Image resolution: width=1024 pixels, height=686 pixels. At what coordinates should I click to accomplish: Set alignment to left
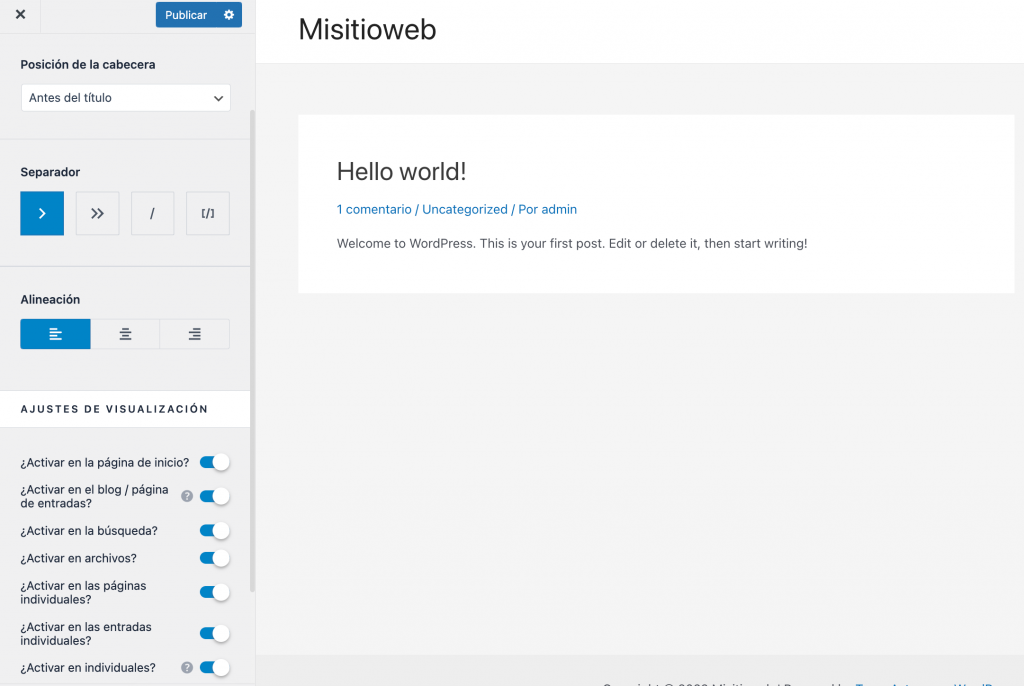56,334
